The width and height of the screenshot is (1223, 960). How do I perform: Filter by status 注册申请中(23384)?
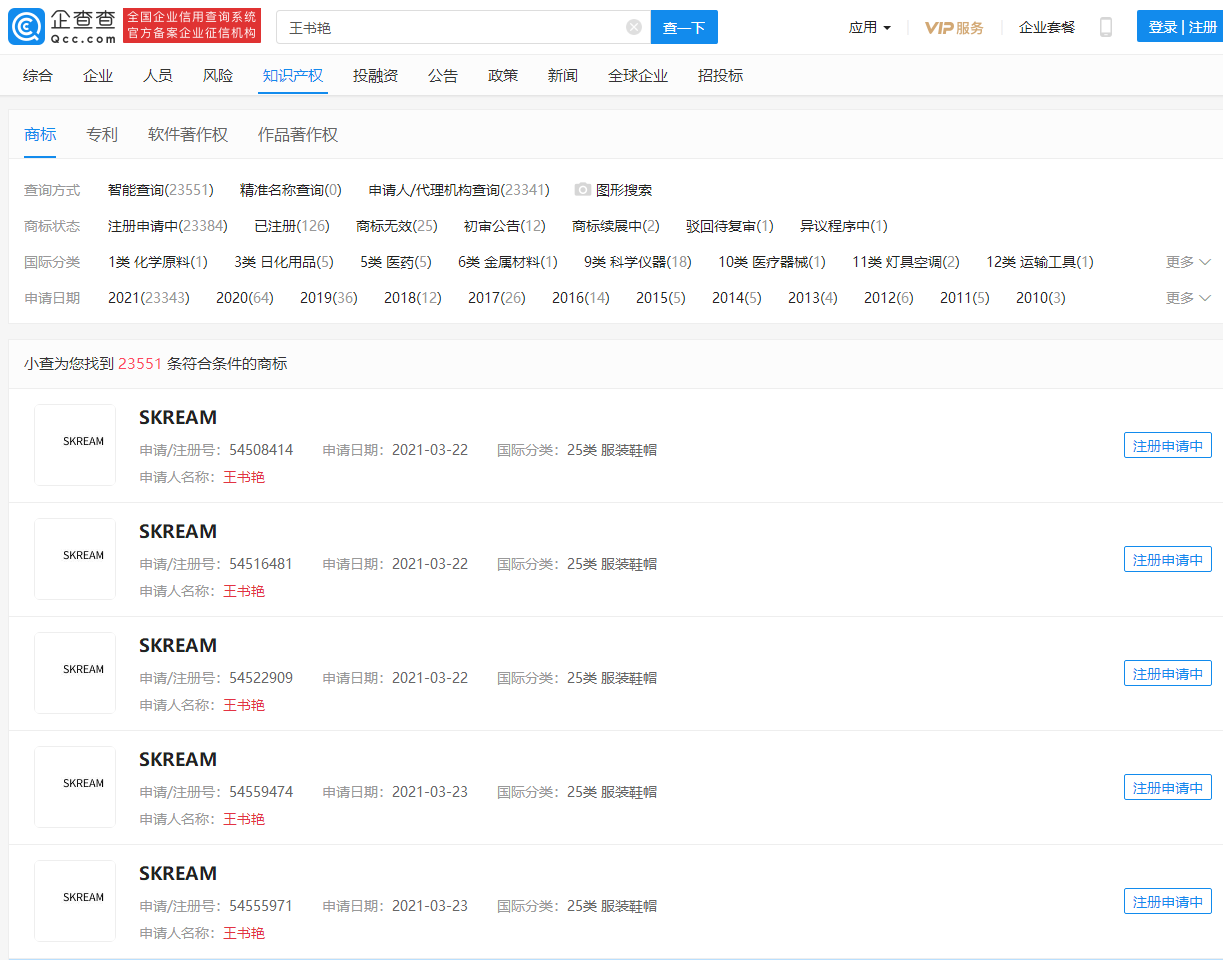click(x=168, y=226)
